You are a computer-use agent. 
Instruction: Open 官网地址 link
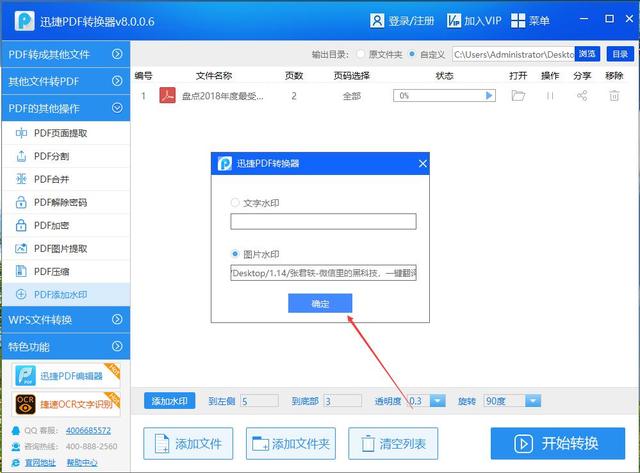click(40, 463)
